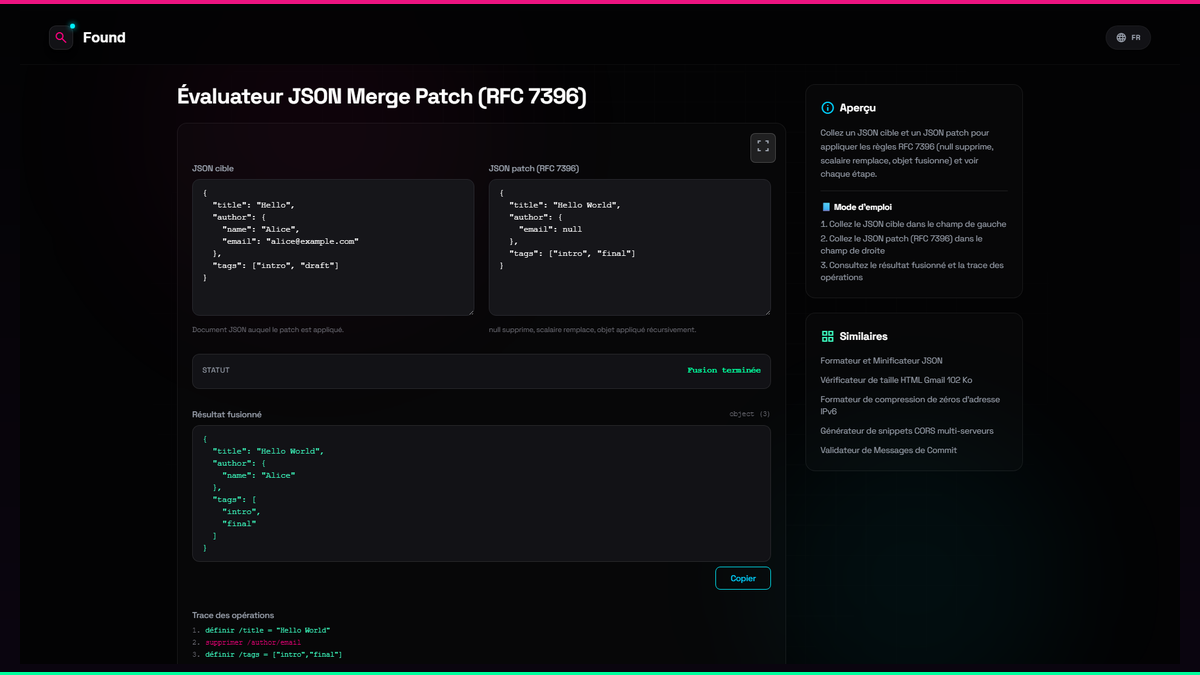Image resolution: width=1200 pixels, height=675 pixels.
Task: Toggle fullscreen mode with expand icon
Action: click(x=763, y=147)
